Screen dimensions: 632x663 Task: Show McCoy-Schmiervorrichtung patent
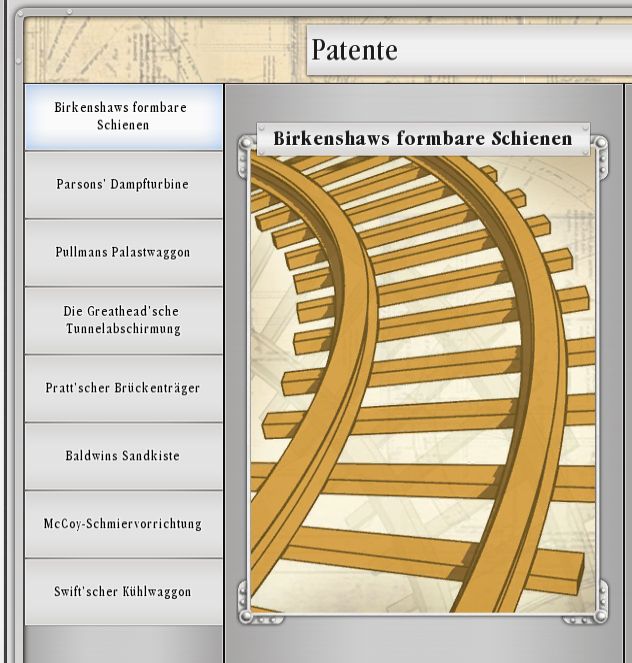(123, 524)
